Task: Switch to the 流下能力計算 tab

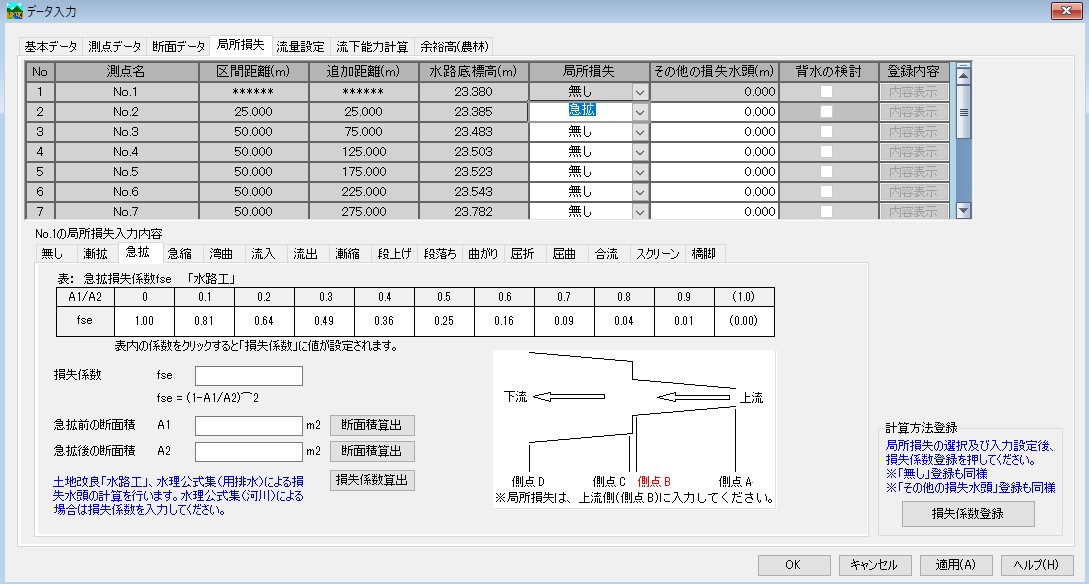Action: coord(372,47)
